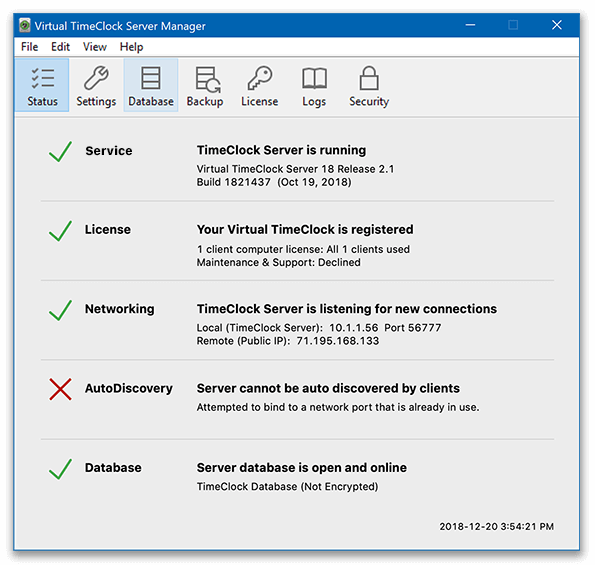Click 'TimeClock Server is running' heading
The height and width of the screenshot is (565, 595).
click(281, 150)
